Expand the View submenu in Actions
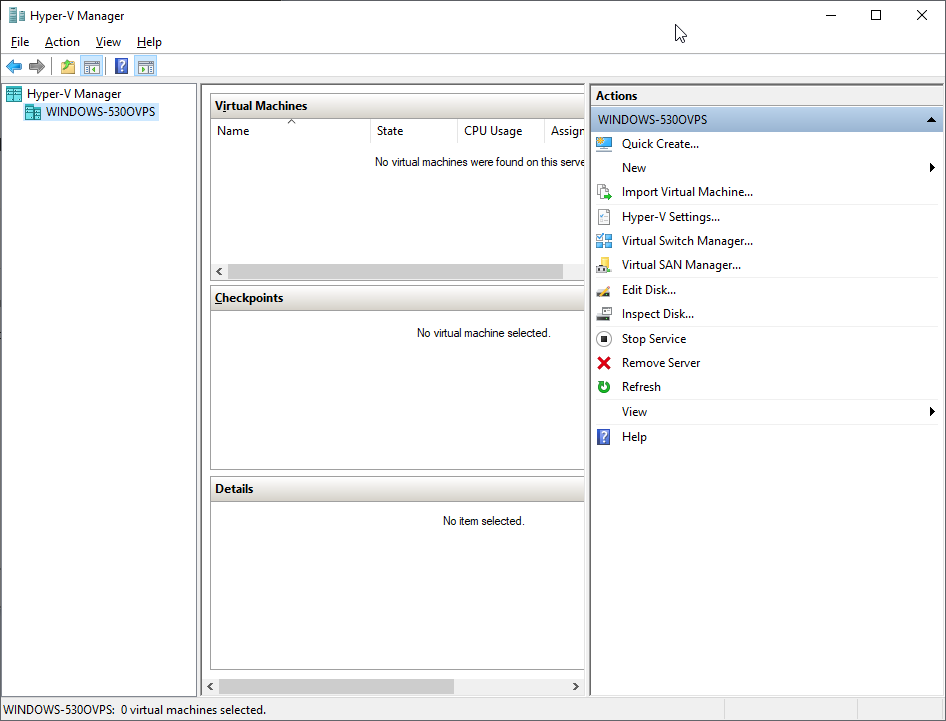 (932, 412)
